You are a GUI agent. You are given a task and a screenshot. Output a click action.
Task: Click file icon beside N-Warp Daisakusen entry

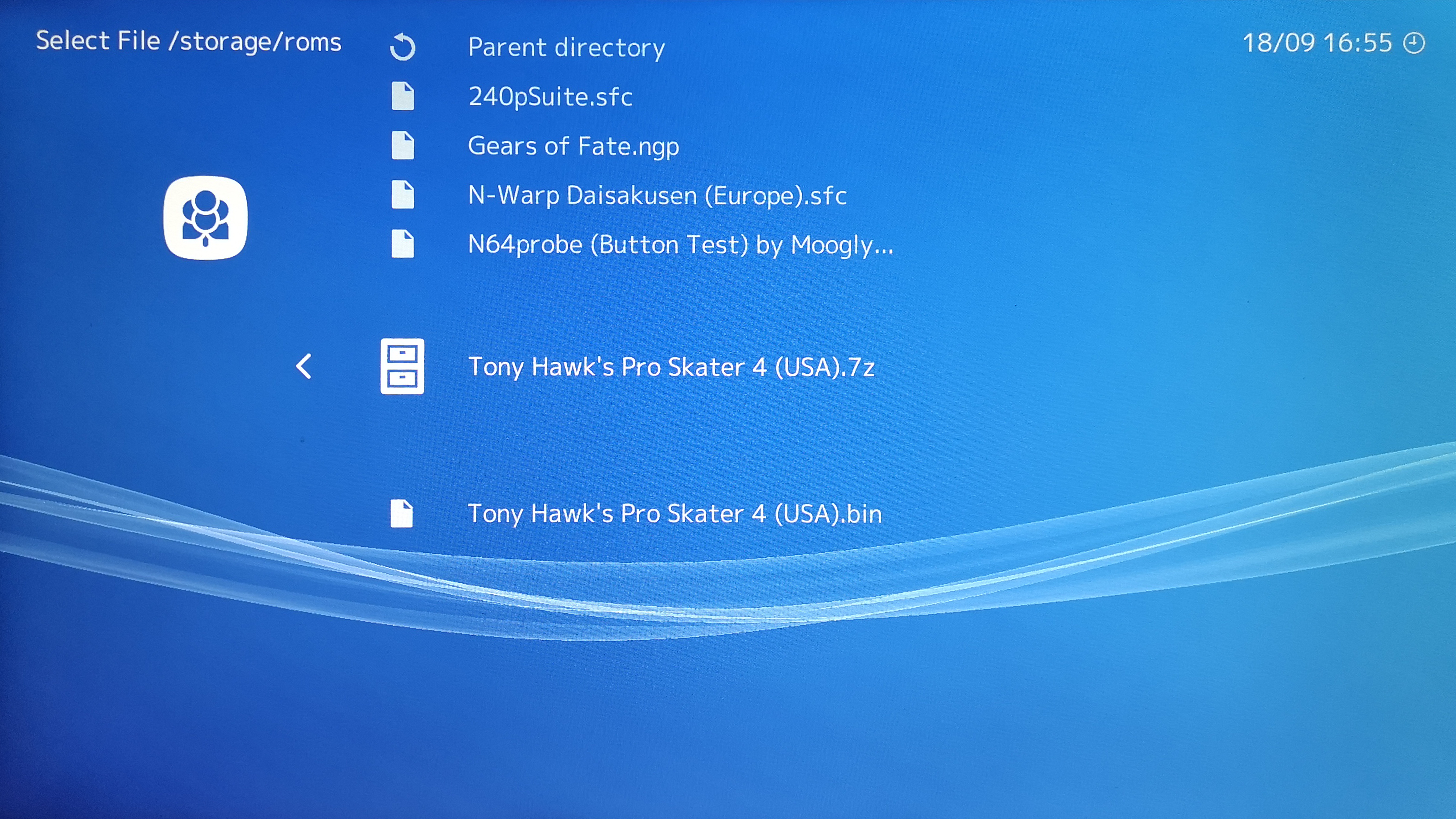[403, 195]
